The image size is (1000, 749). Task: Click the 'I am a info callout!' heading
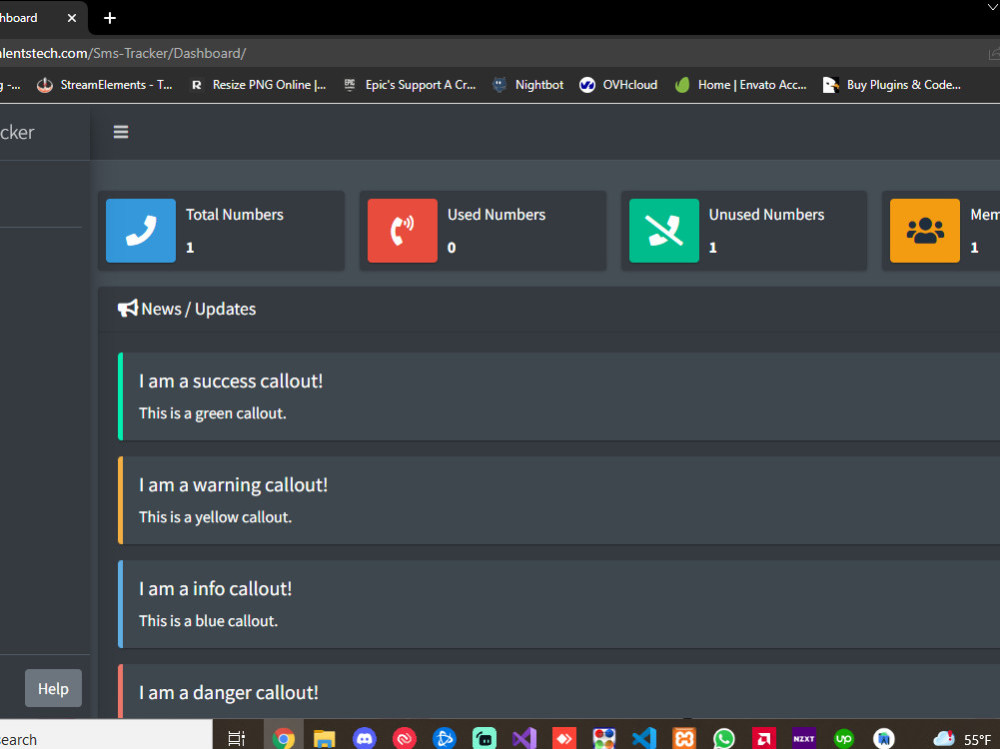[216, 588]
